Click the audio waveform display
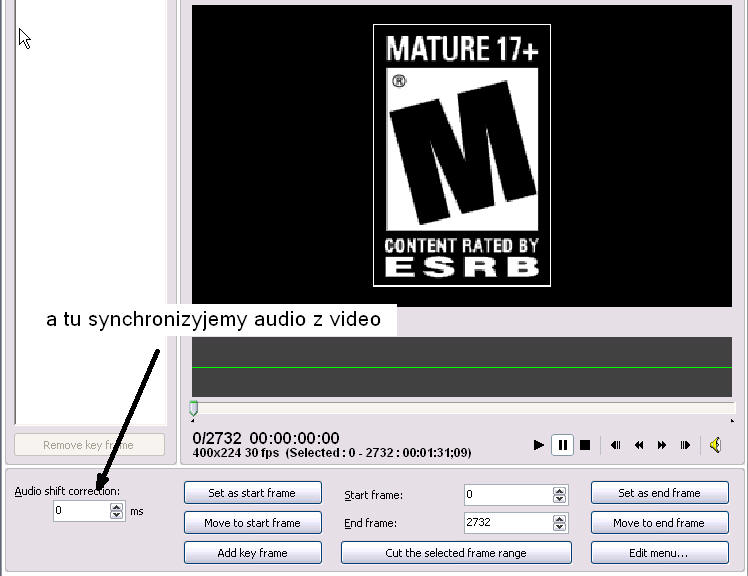The height and width of the screenshot is (576, 748). [x=462, y=367]
